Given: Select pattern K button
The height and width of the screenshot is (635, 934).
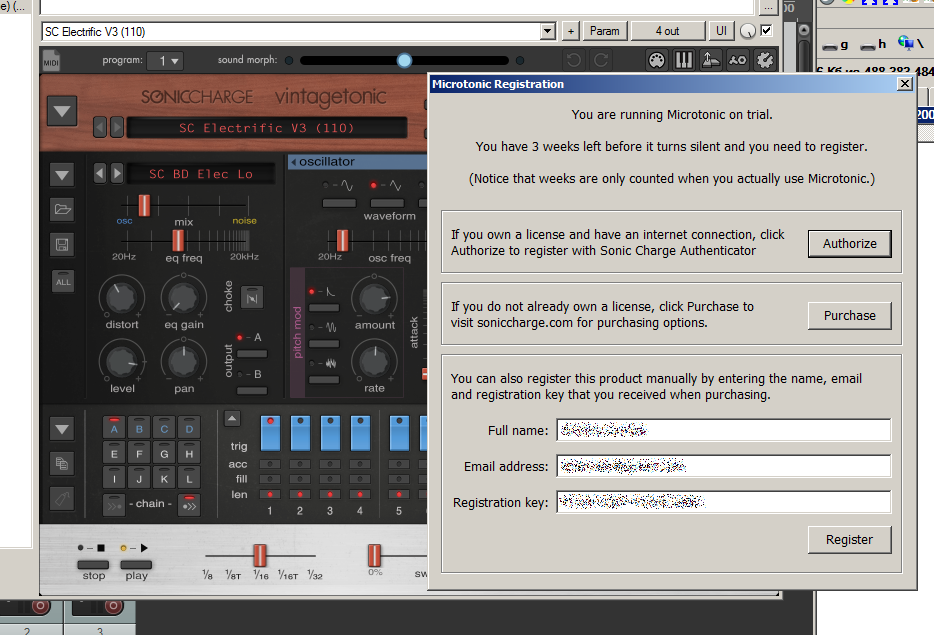Looking at the screenshot, I should coord(164,478).
